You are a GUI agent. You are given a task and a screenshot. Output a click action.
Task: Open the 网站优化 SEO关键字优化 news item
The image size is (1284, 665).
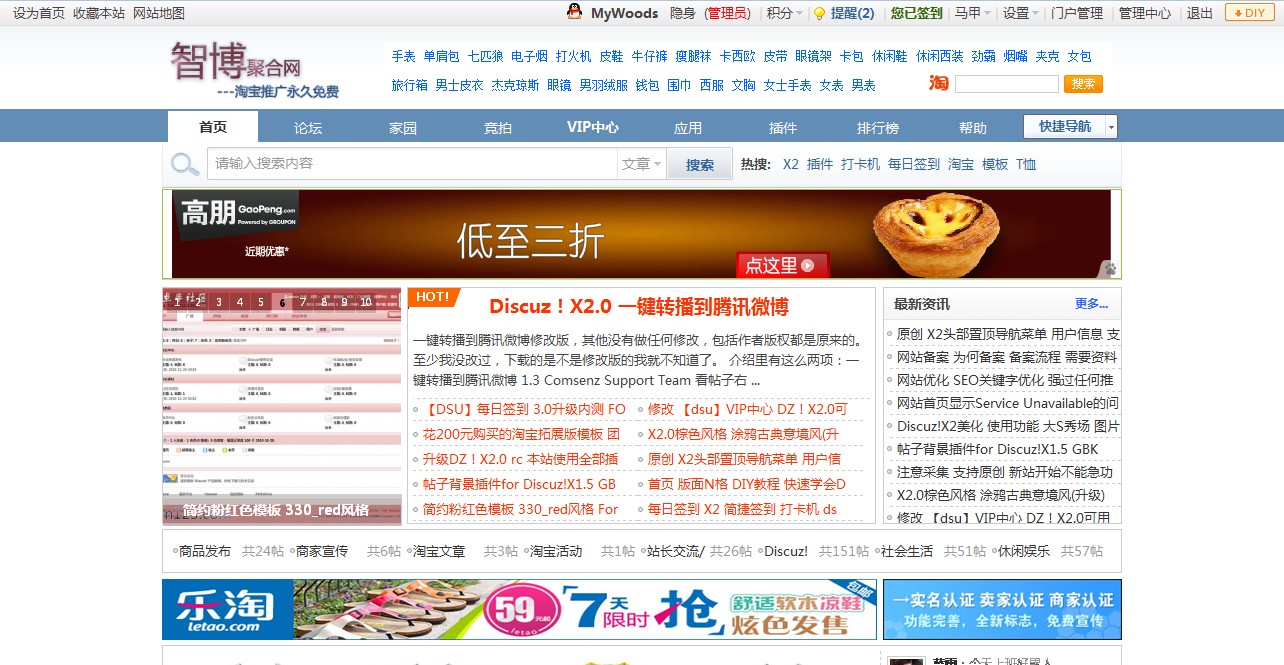1005,380
